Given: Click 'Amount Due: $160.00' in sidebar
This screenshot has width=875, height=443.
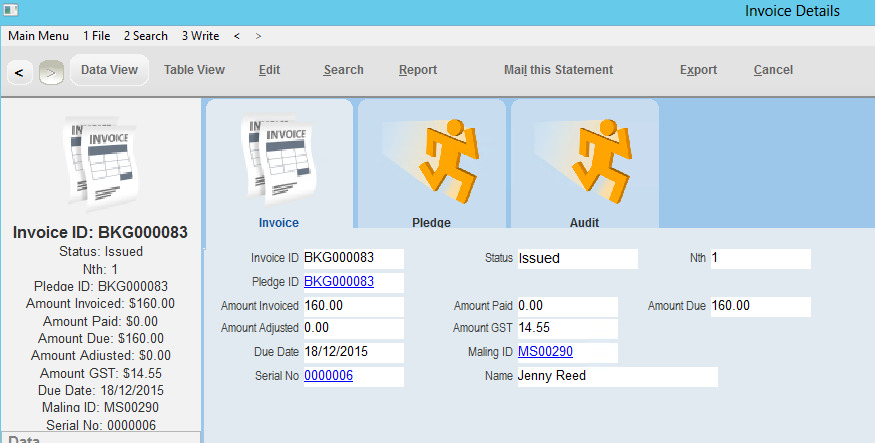Looking at the screenshot, I should [x=101, y=339].
